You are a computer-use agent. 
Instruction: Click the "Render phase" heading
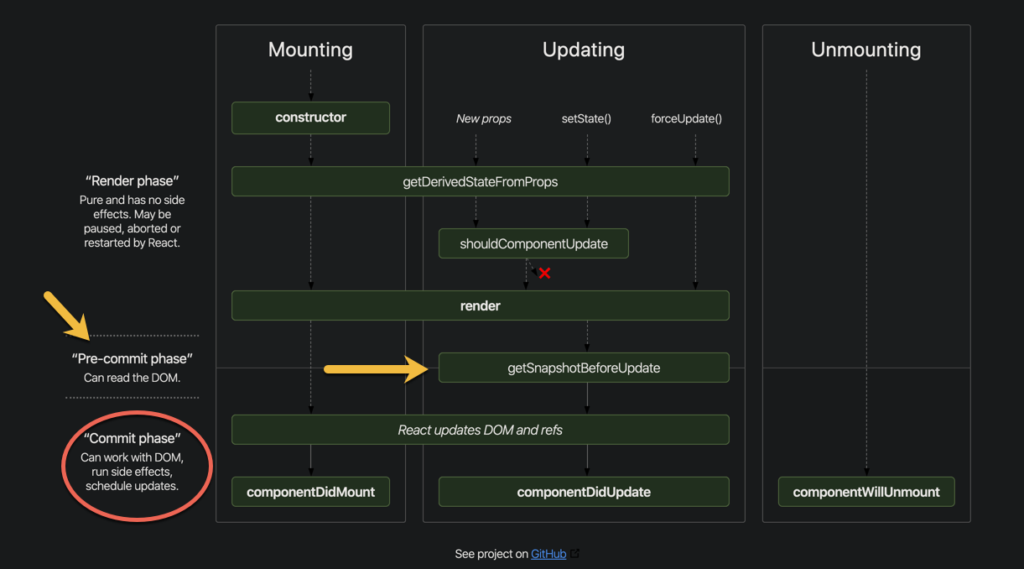point(132,181)
